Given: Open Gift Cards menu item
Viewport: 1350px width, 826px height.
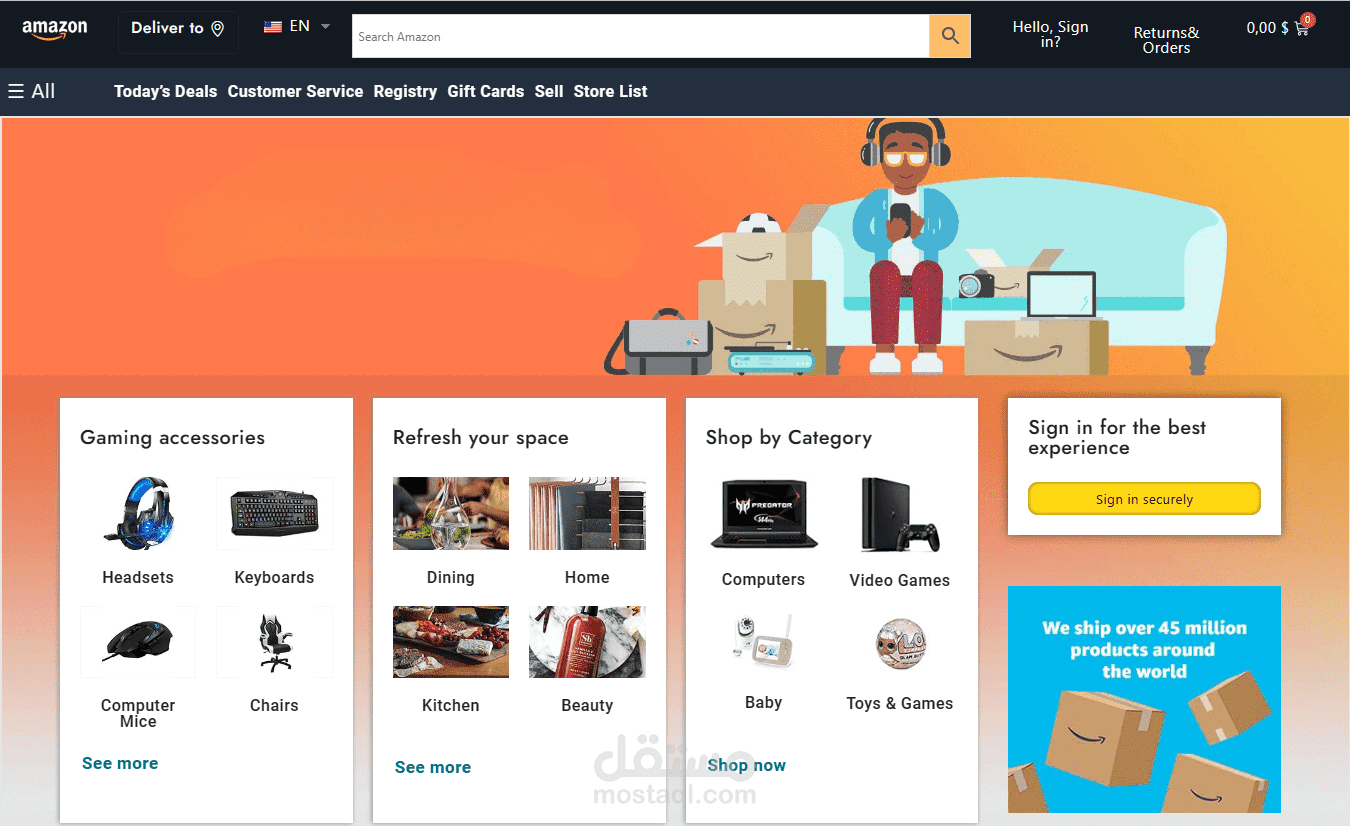Looking at the screenshot, I should 485,91.
